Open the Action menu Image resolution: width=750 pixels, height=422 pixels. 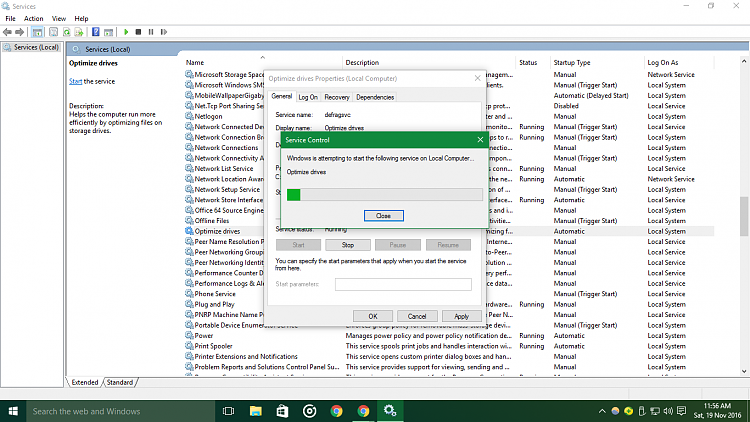click(x=33, y=19)
